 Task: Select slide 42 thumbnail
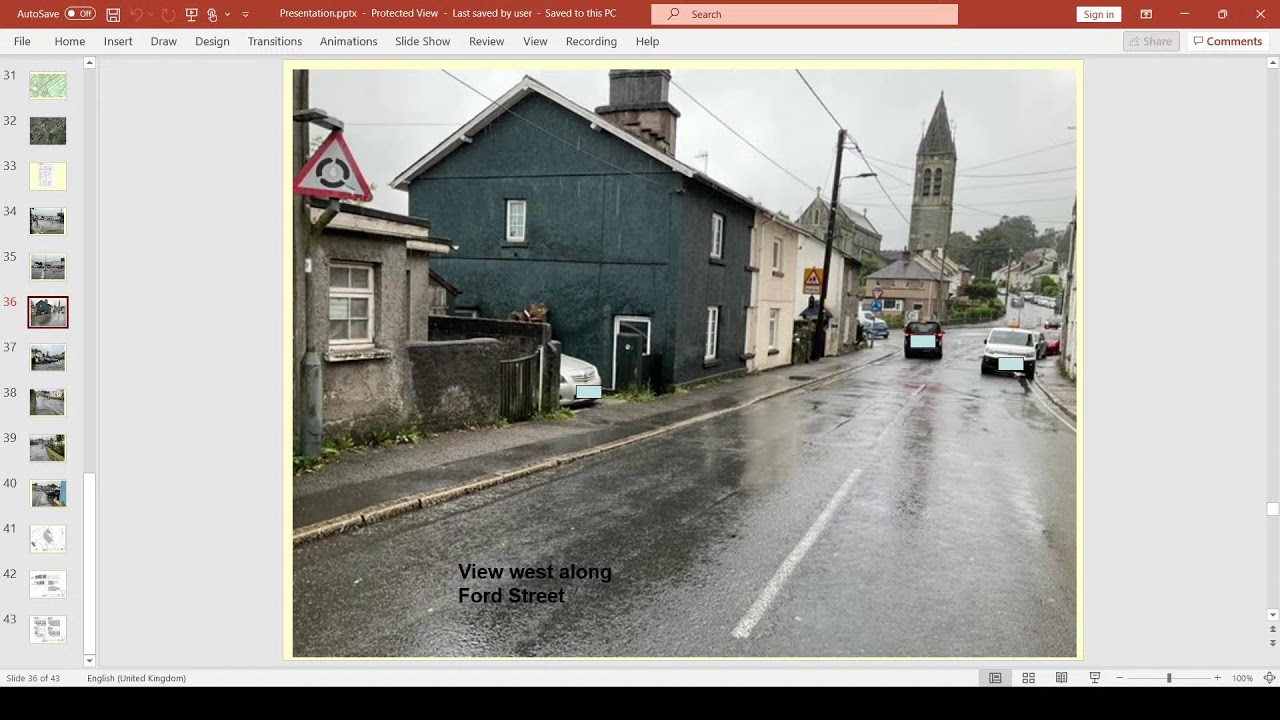tap(48, 584)
